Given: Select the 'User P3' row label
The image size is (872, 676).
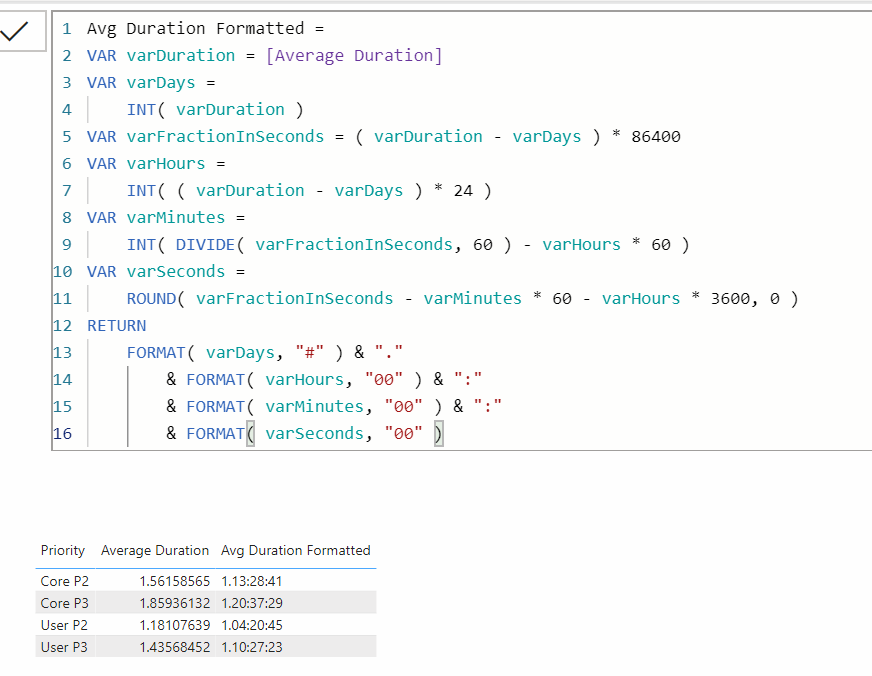Looking at the screenshot, I should coord(64,647).
